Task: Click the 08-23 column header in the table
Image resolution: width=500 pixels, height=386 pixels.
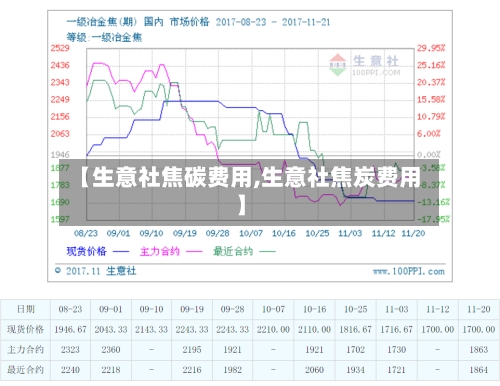Action: (x=70, y=309)
